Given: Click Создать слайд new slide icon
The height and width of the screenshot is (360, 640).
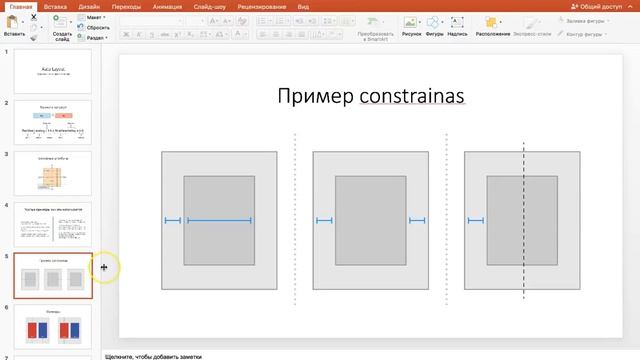Looking at the screenshot, I should click(60, 21).
